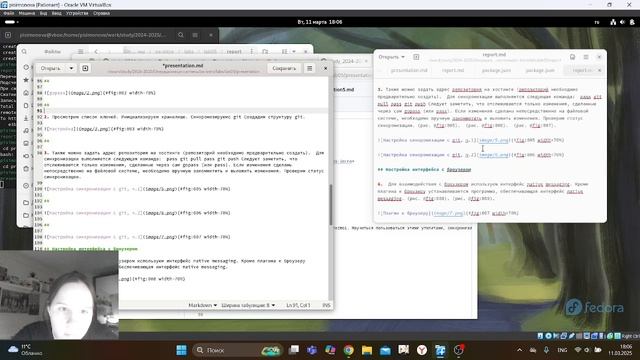Viewport: 640px width, 360px height.
Task: Open hamburger menu in presentation.md editor
Action: click(310, 68)
